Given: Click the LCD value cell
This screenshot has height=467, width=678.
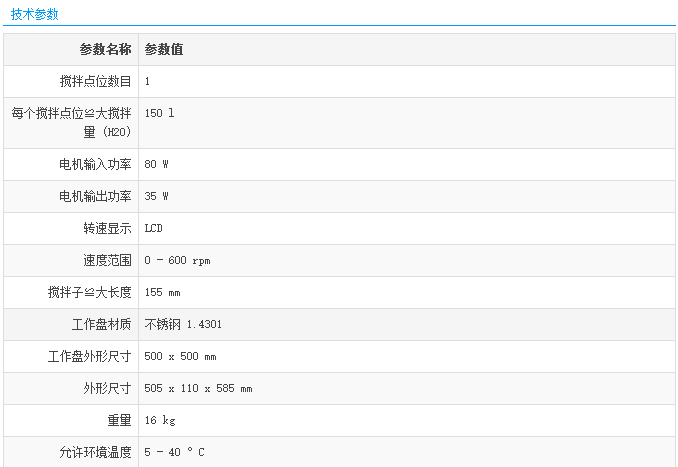Looking at the screenshot, I should (153, 228).
